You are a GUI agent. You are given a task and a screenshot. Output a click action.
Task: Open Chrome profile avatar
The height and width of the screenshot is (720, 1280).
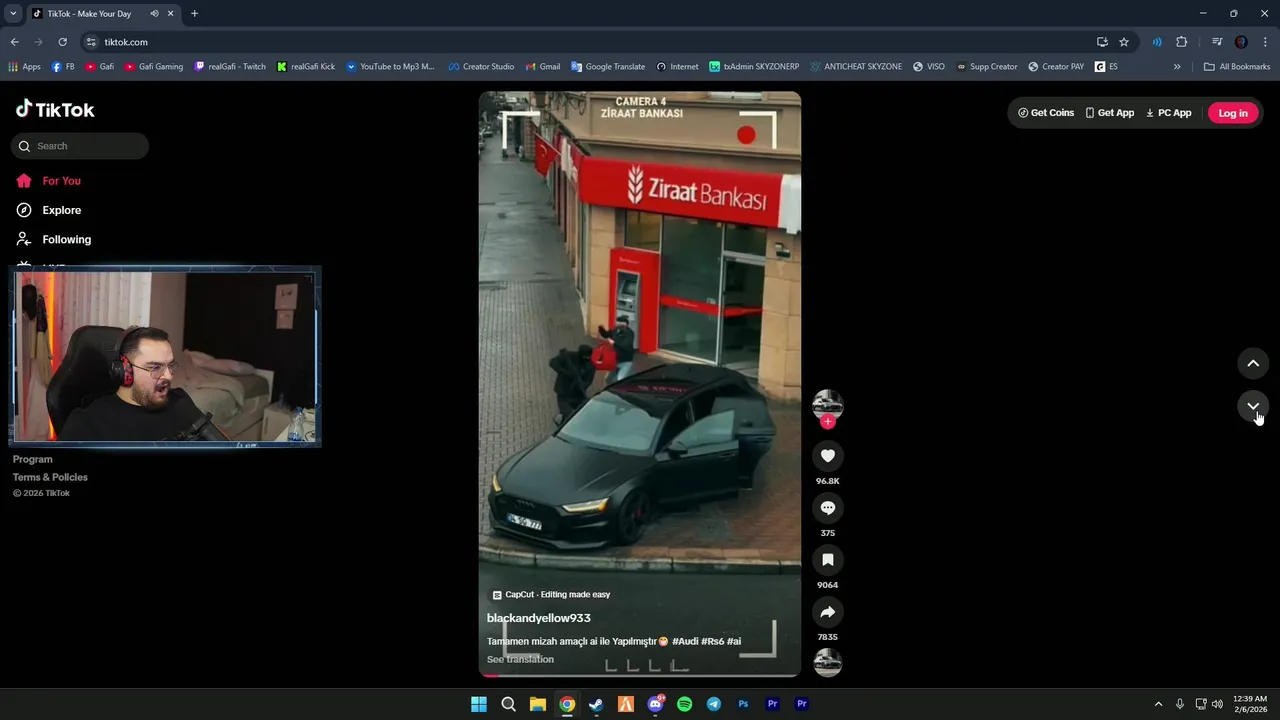pyautogui.click(x=1241, y=42)
